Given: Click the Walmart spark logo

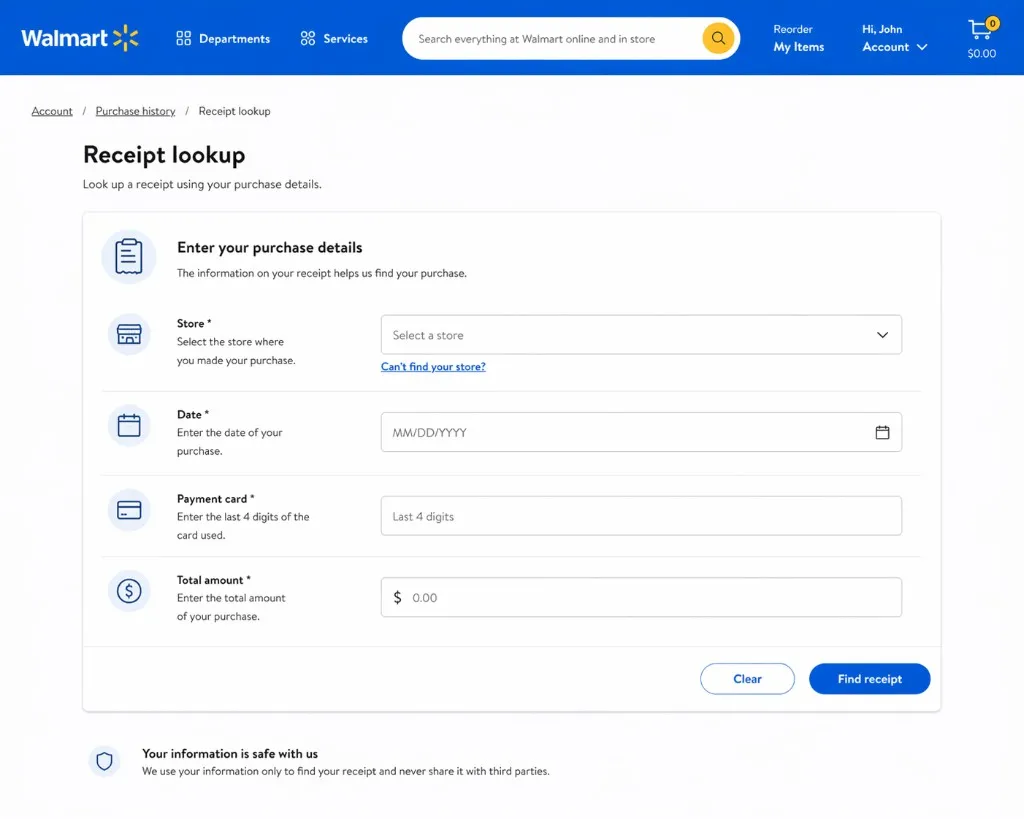Looking at the screenshot, I should (124, 37).
